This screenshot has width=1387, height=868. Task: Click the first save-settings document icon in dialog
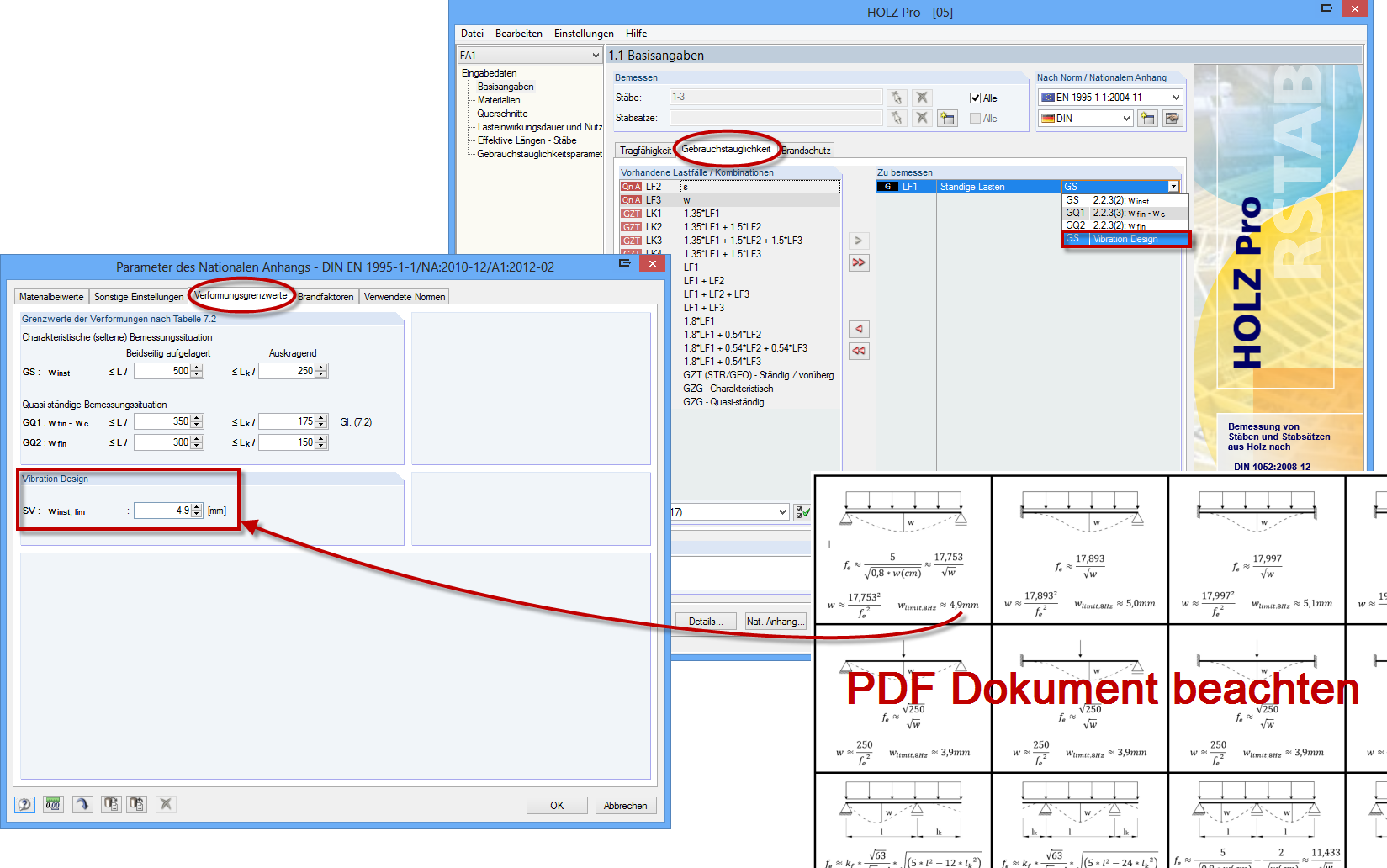pyautogui.click(x=110, y=804)
